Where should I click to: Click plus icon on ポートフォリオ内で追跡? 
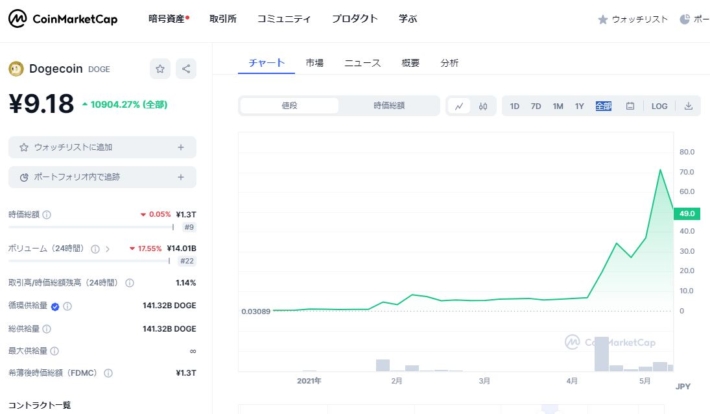point(181,177)
